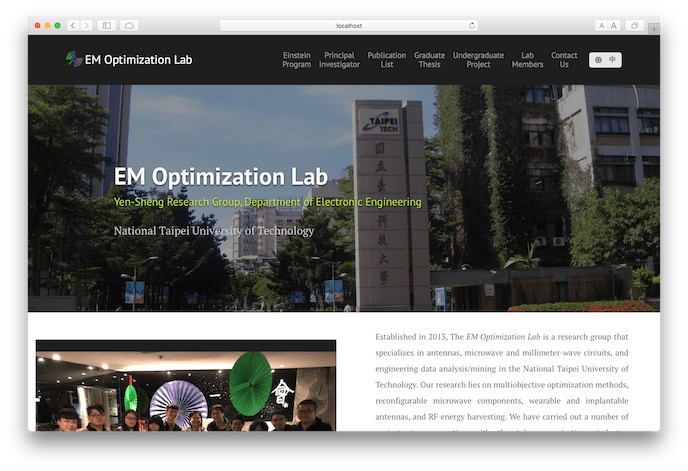Image resolution: width=688 pixels, height=471 pixels.
Task: Show all tabs overview button
Action: tap(634, 25)
